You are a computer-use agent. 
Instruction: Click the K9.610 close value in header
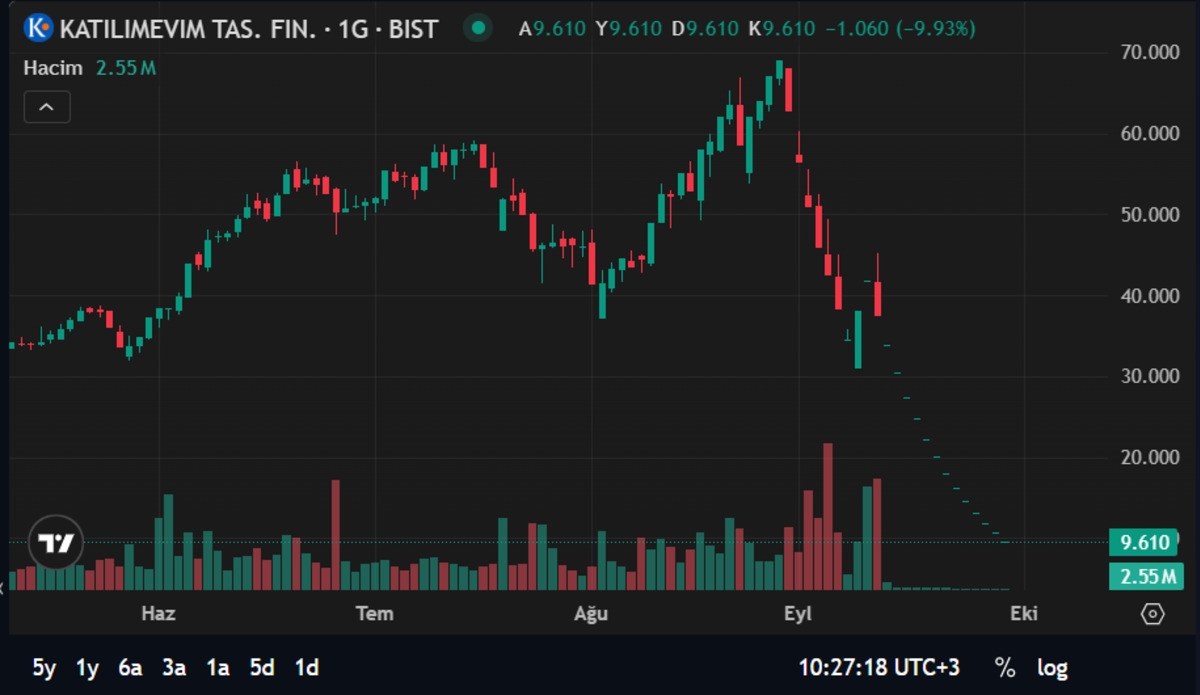(x=782, y=28)
